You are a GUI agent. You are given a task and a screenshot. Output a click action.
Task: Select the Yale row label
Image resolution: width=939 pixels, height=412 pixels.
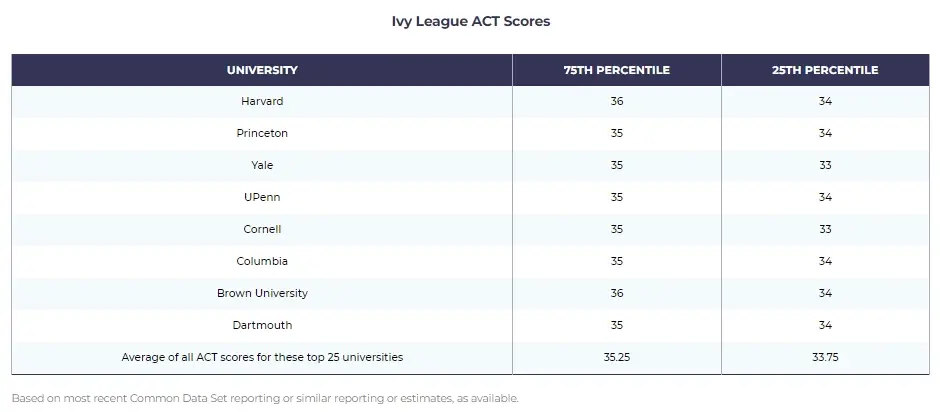[262, 166]
